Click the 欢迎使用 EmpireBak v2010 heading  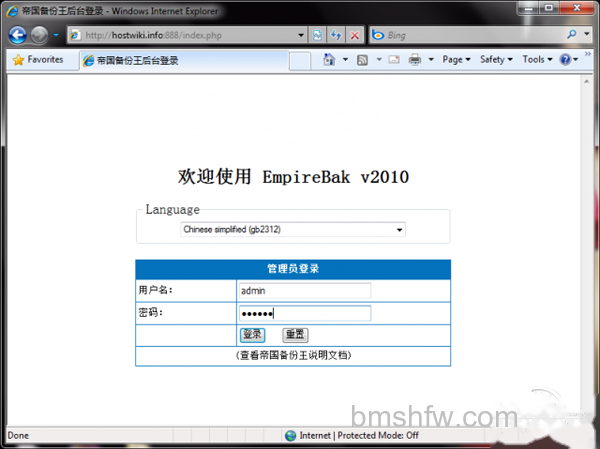click(293, 177)
